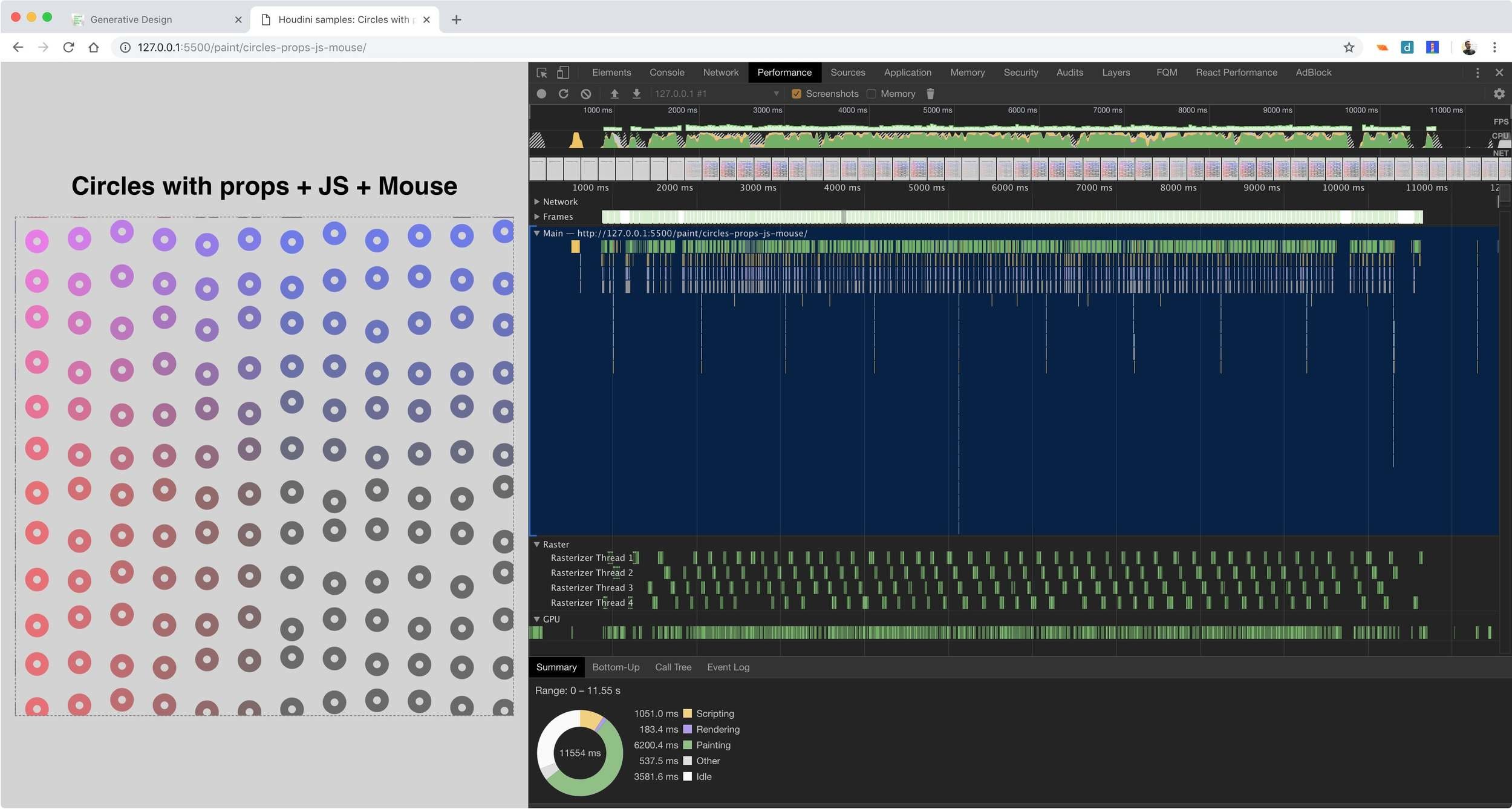
Task: Clear the performance recording
Action: pyautogui.click(x=585, y=94)
